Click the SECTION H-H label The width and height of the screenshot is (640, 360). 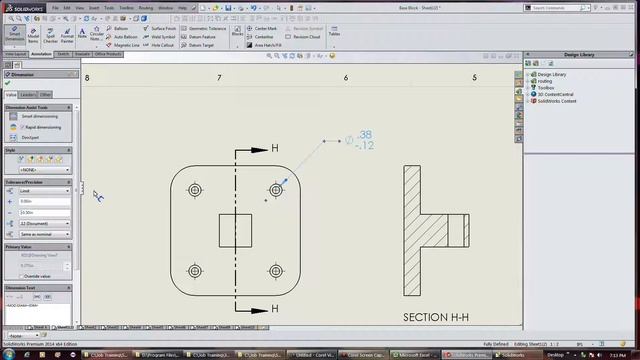(436, 317)
